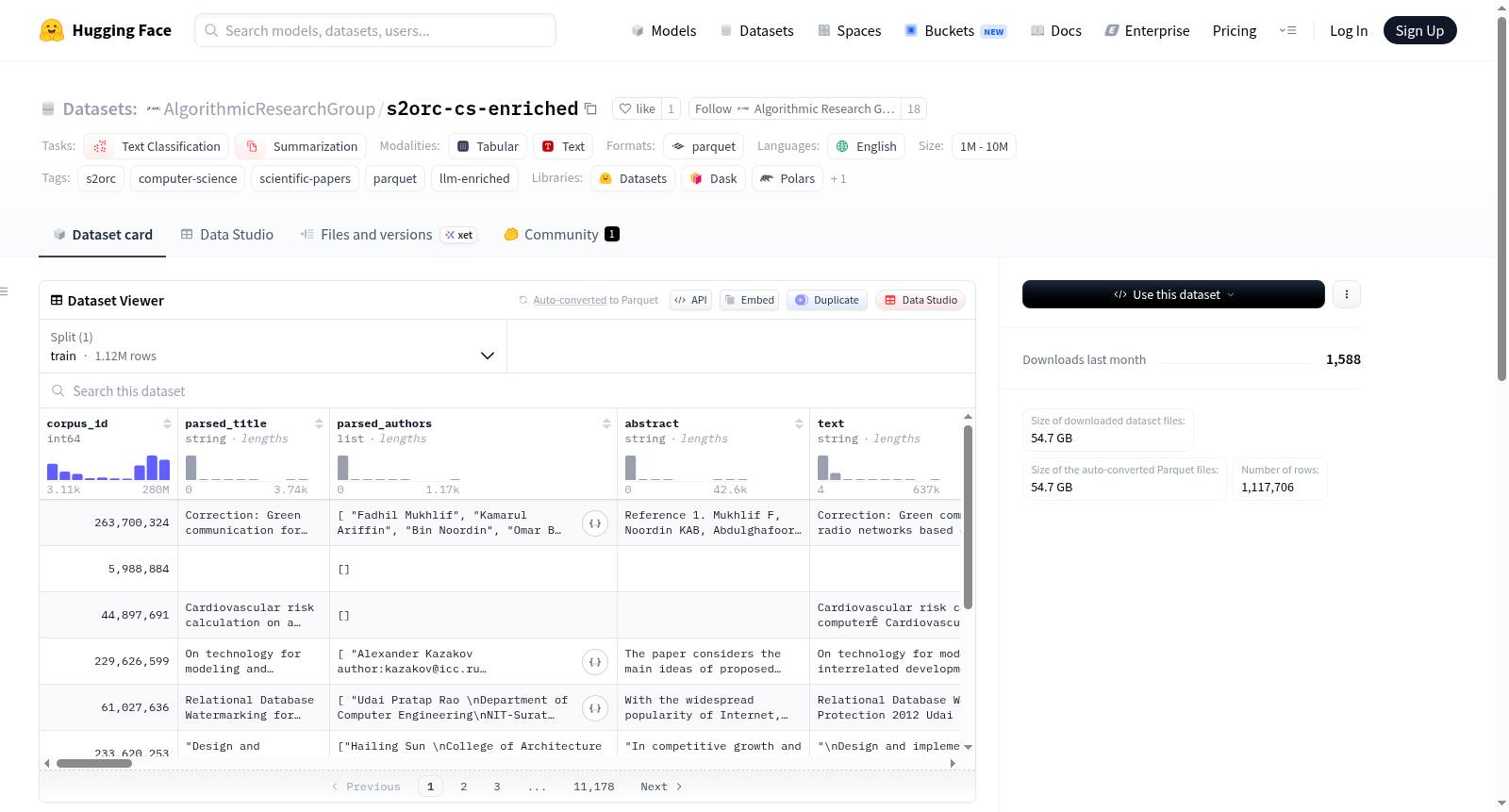Sort by the parsed_authors column

pos(606,423)
